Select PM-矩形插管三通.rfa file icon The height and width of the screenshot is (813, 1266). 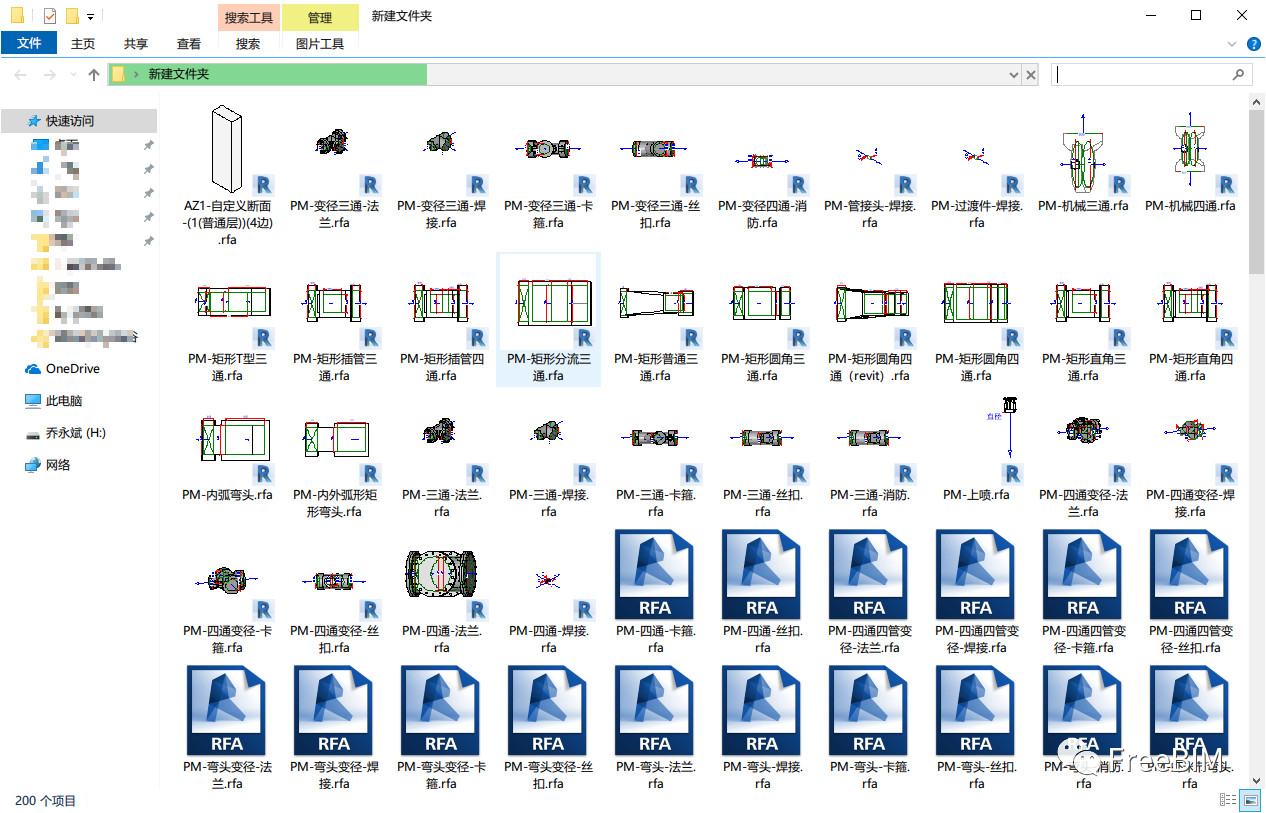click(334, 302)
